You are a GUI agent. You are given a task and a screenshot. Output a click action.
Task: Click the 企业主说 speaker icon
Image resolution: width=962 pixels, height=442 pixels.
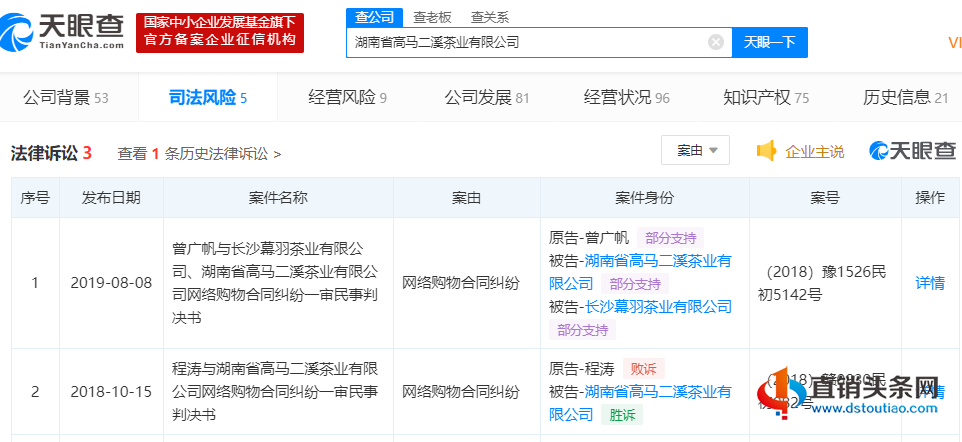[766, 151]
